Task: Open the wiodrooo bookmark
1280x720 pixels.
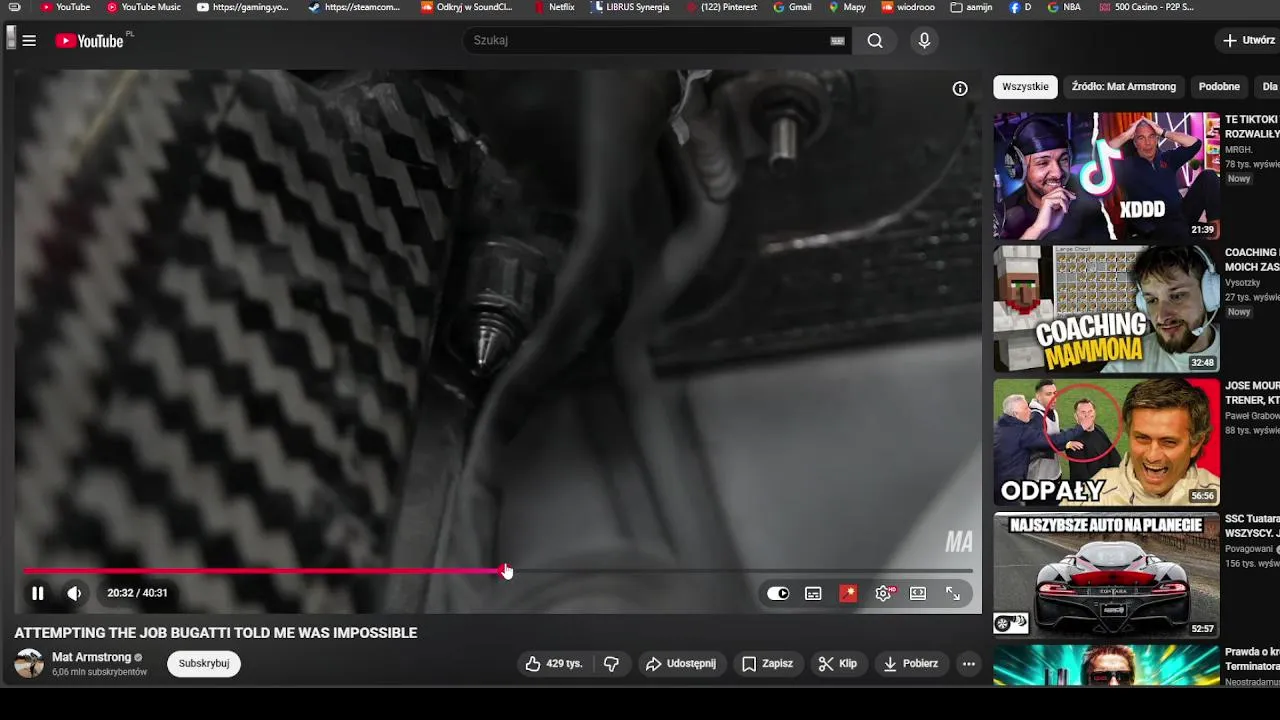Action: [x=908, y=7]
